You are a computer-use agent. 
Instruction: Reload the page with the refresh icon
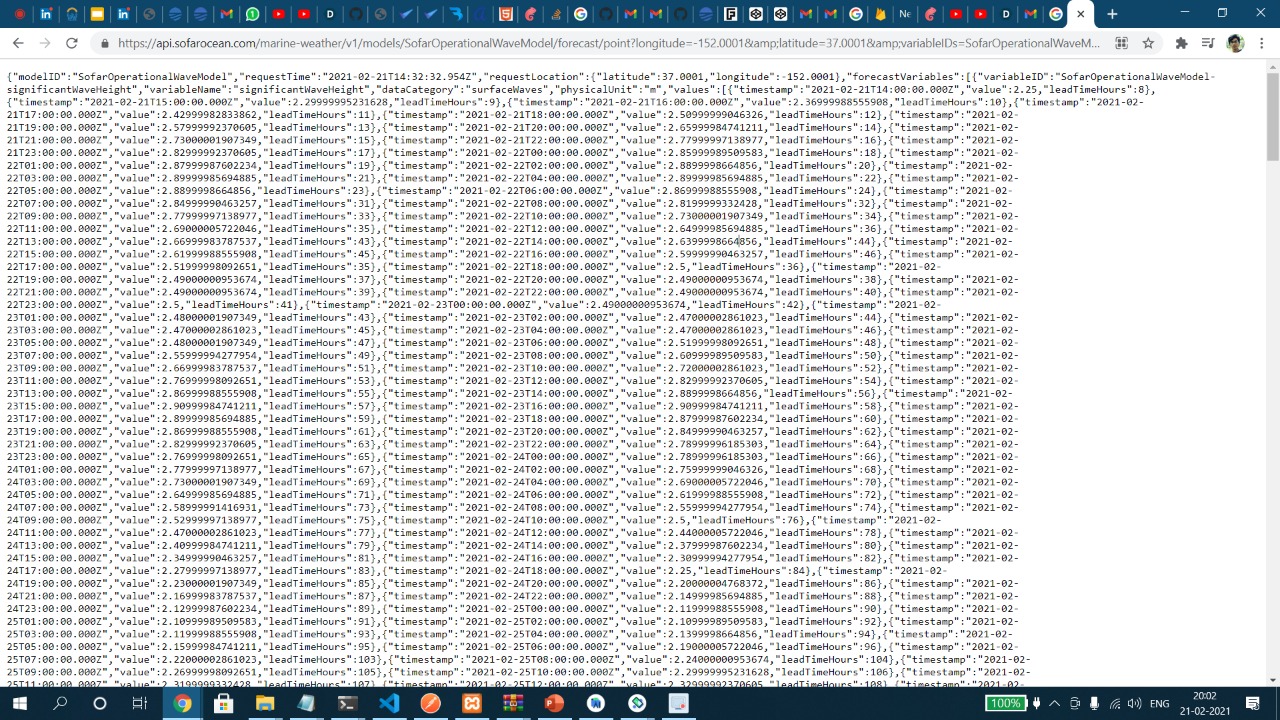tap(71, 43)
